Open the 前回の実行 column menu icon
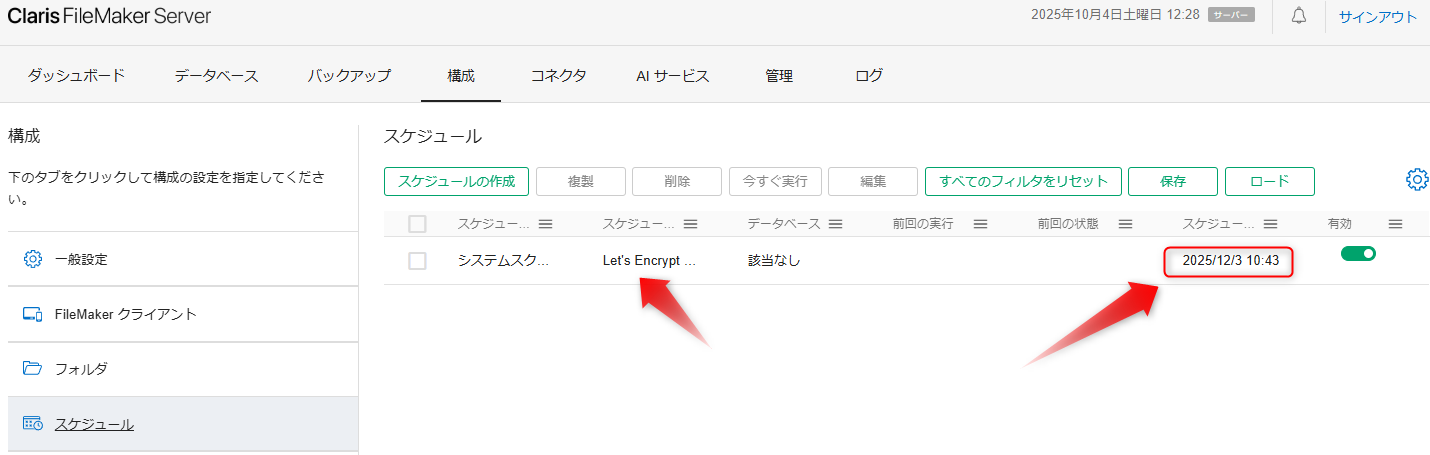 (x=980, y=224)
